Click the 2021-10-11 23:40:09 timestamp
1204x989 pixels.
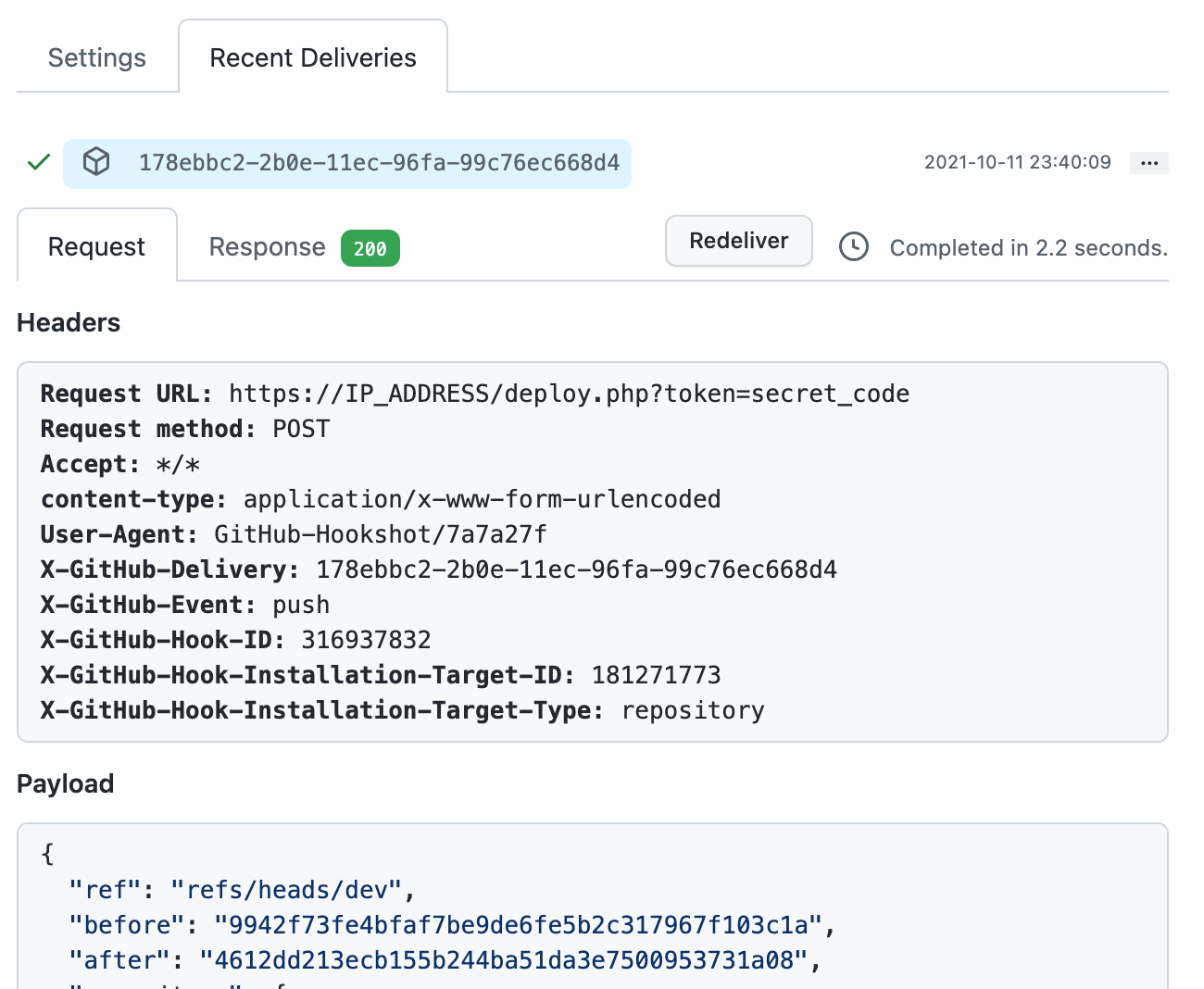[x=1017, y=162]
